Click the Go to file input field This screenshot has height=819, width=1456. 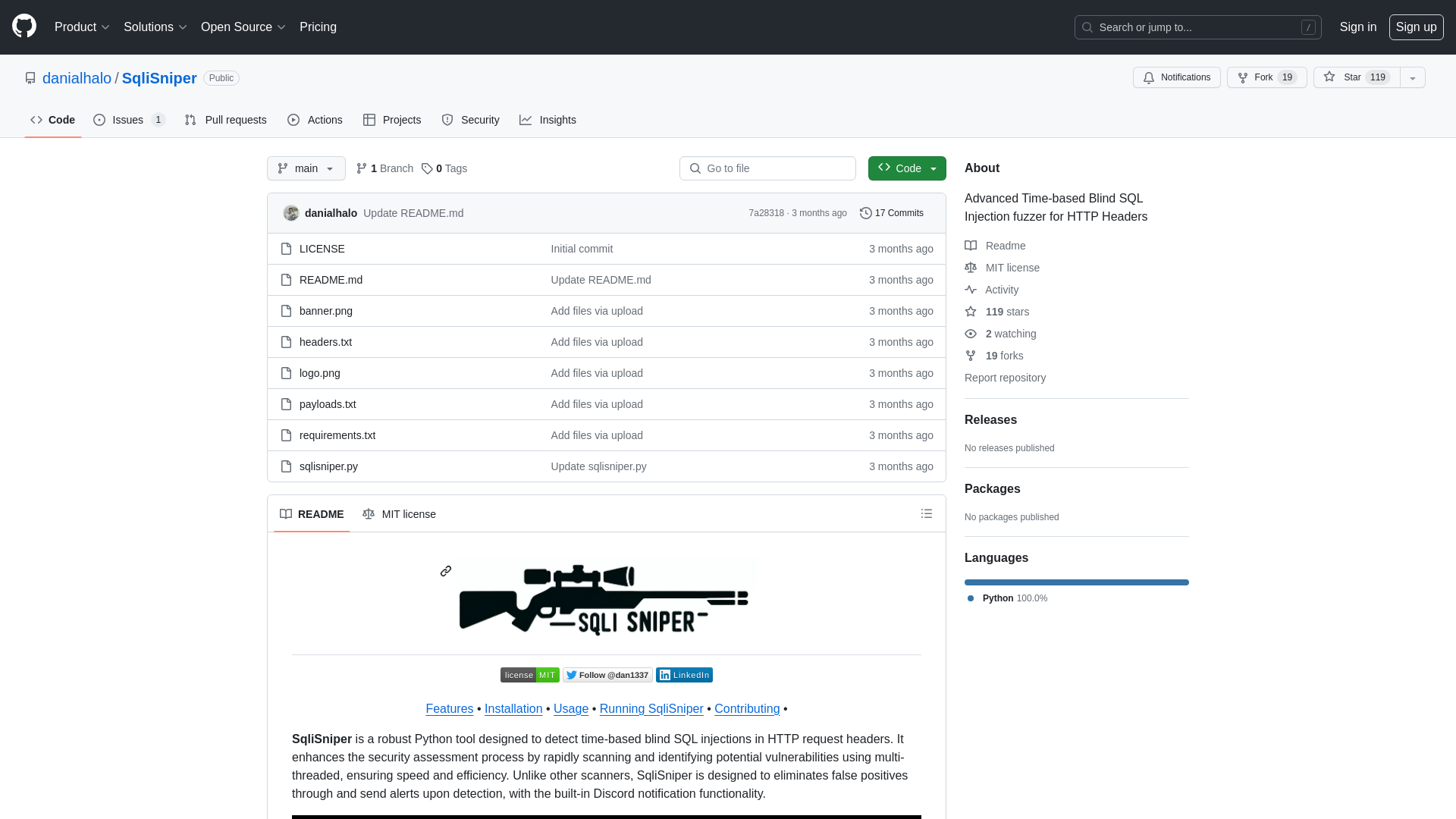pyautogui.click(x=767, y=168)
